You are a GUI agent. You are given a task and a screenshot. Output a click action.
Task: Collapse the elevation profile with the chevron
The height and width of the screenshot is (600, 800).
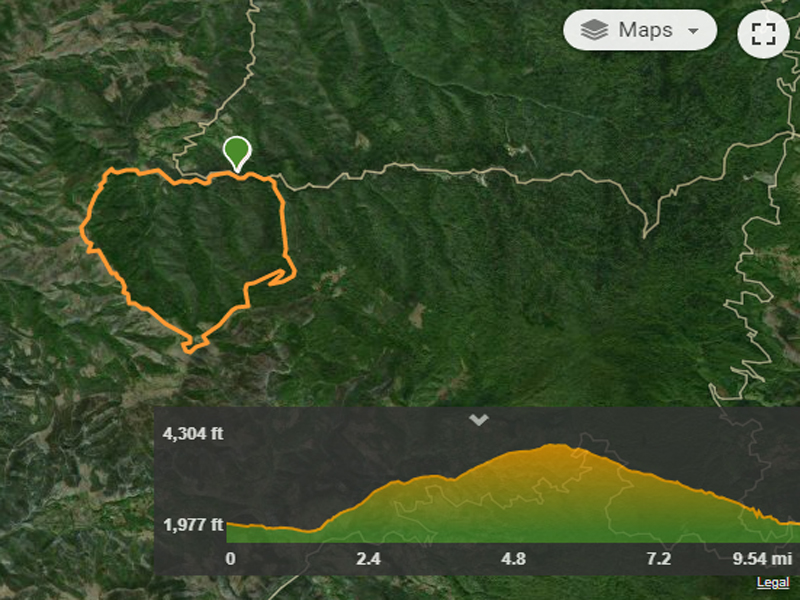click(479, 420)
